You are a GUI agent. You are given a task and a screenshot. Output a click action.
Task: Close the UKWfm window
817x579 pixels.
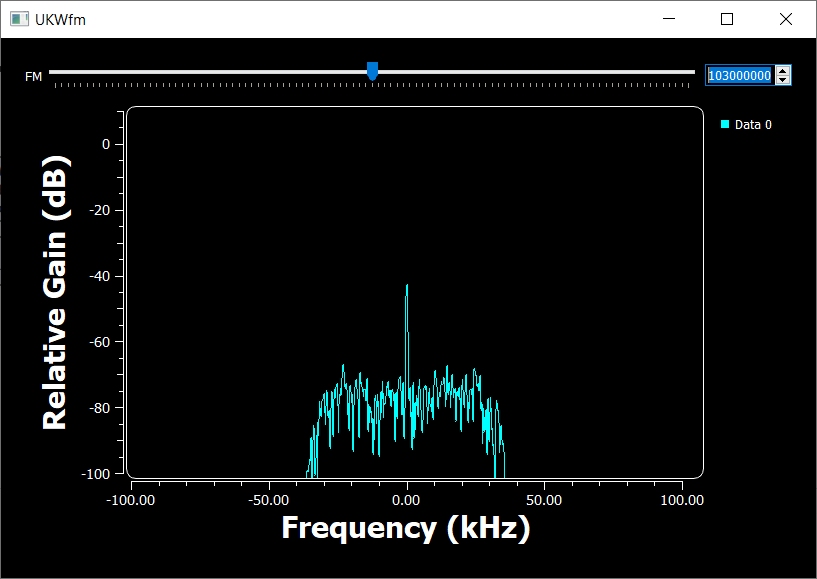tap(785, 19)
